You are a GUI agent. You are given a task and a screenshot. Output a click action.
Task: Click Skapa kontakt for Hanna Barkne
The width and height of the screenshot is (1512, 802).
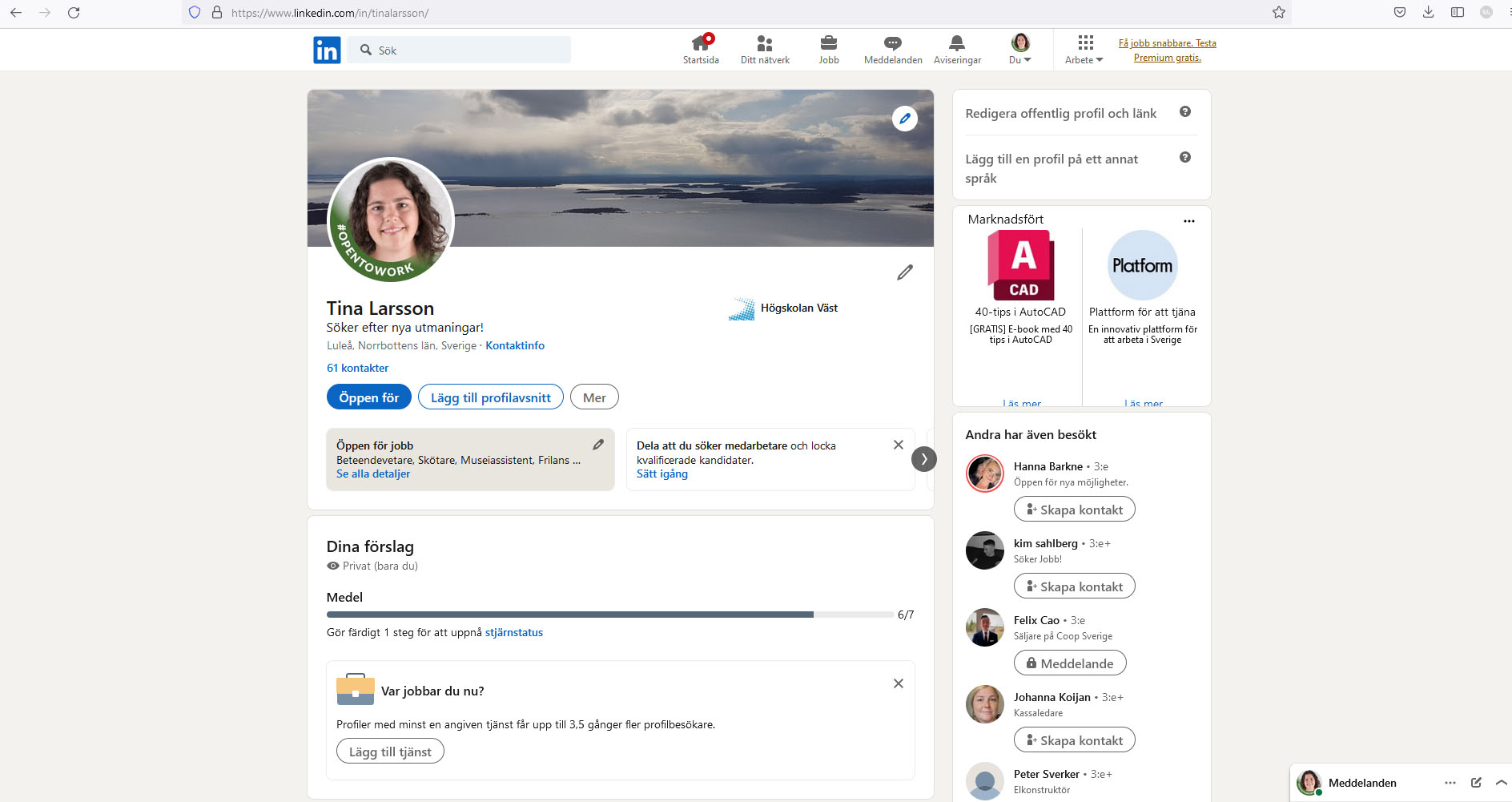(x=1075, y=510)
